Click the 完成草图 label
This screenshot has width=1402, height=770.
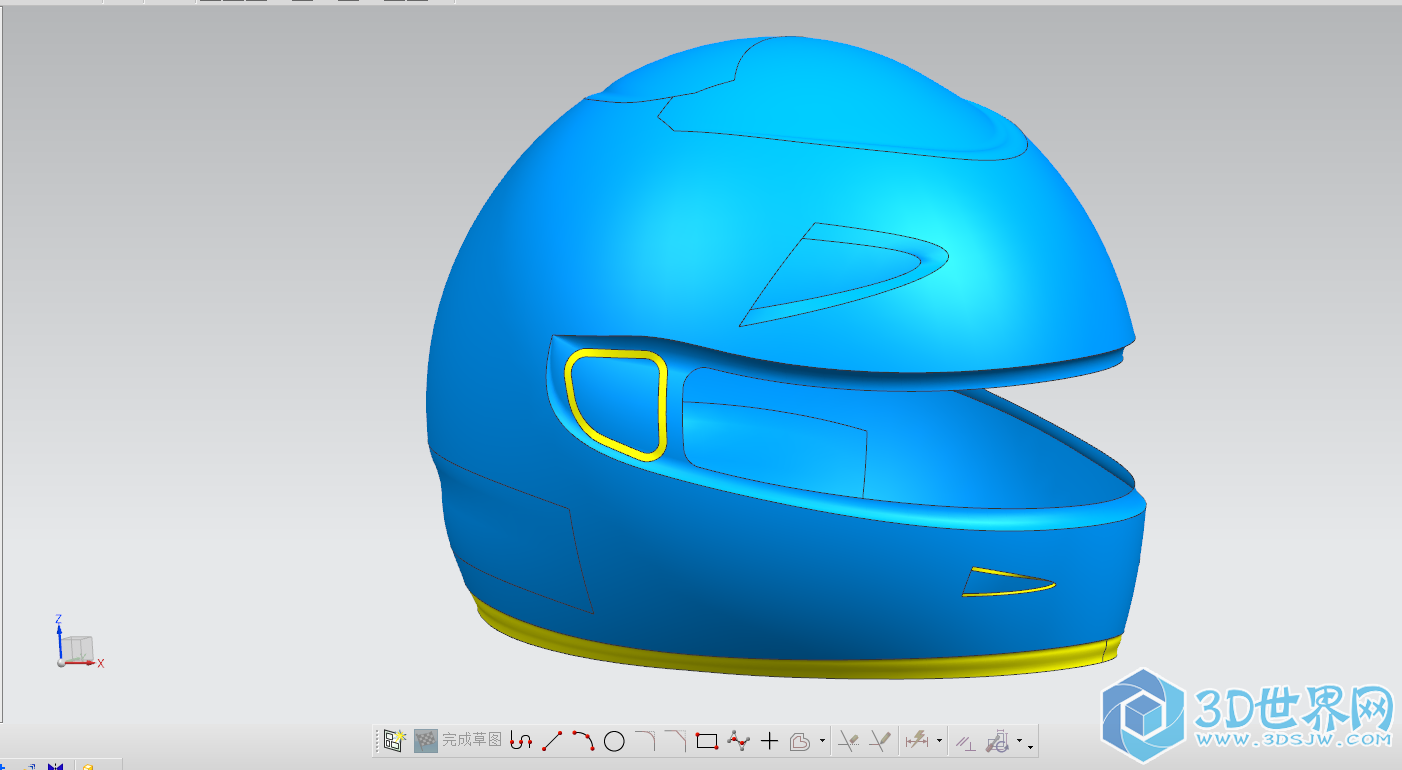pos(472,741)
